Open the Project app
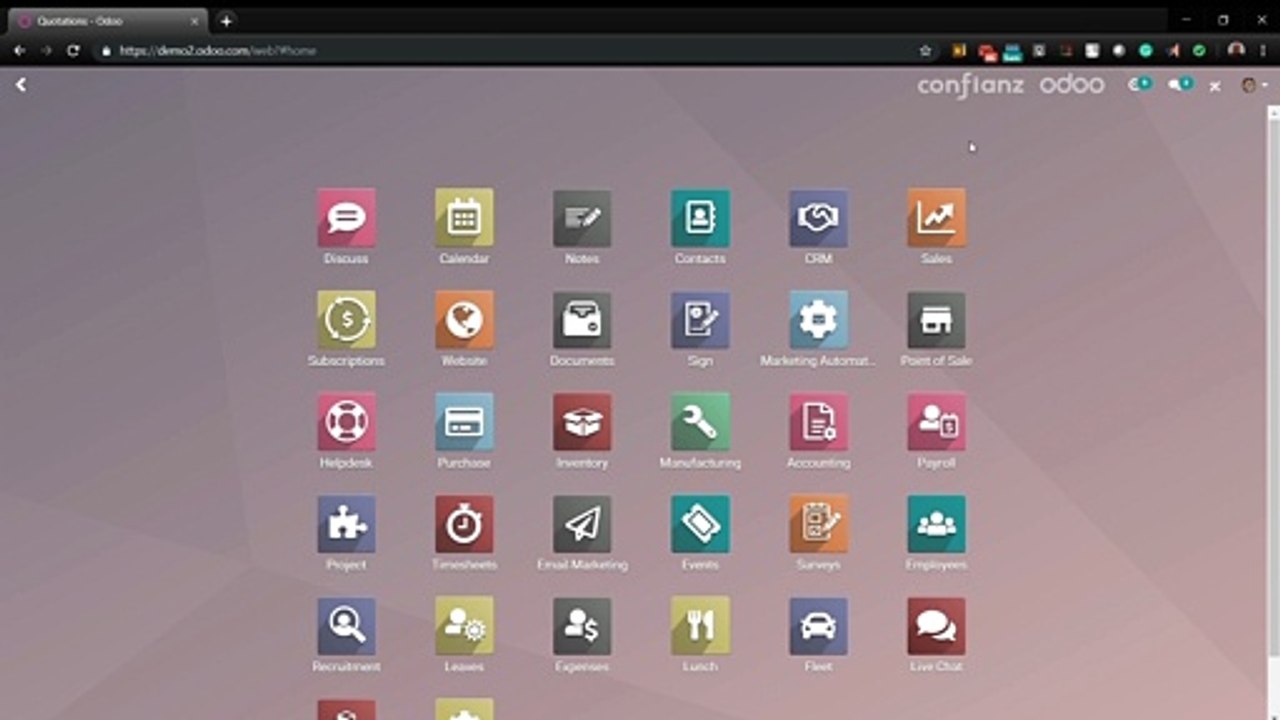 pos(346,524)
